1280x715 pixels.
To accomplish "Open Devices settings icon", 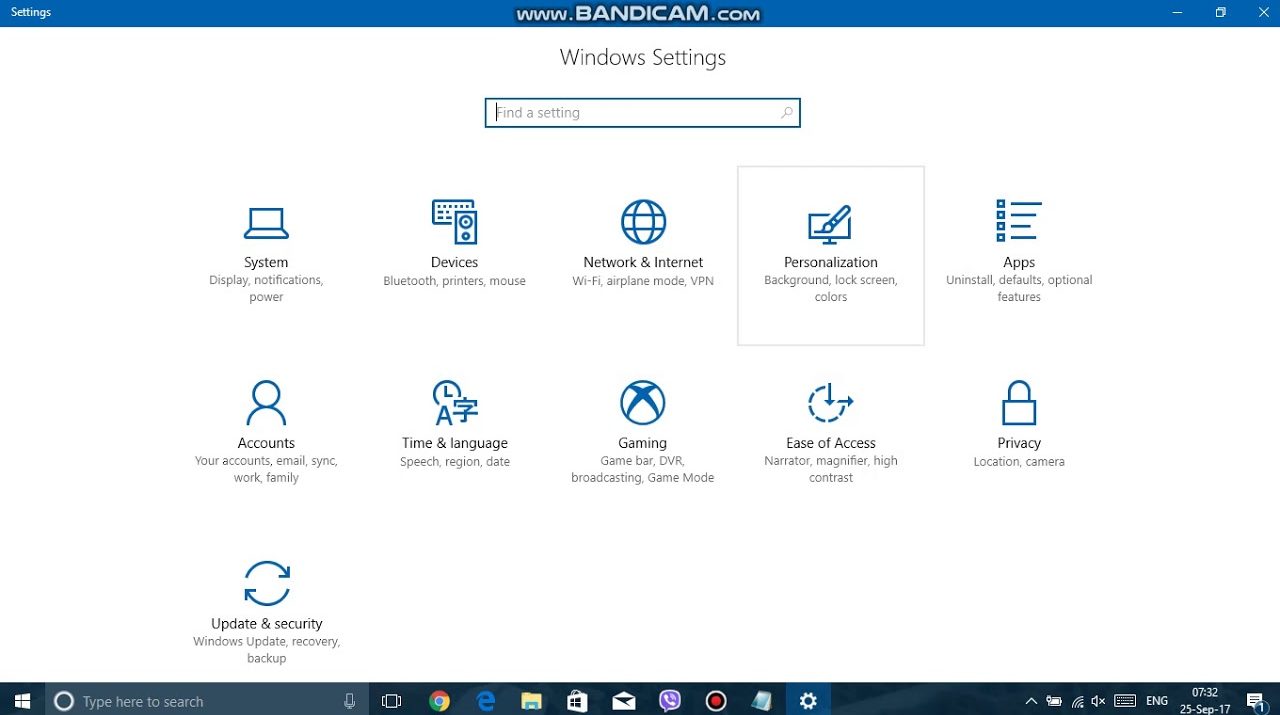I will (454, 222).
